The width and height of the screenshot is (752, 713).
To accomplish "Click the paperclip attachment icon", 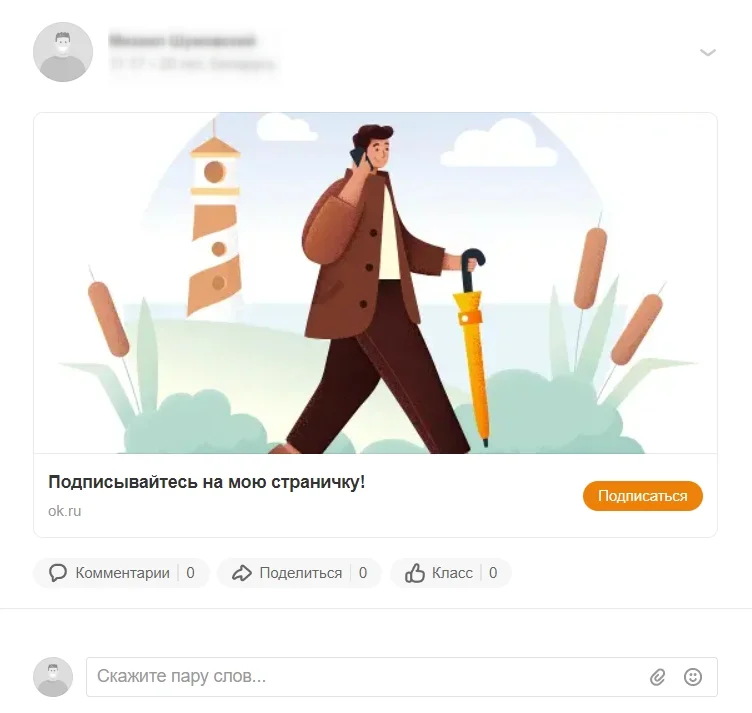I will click(658, 677).
